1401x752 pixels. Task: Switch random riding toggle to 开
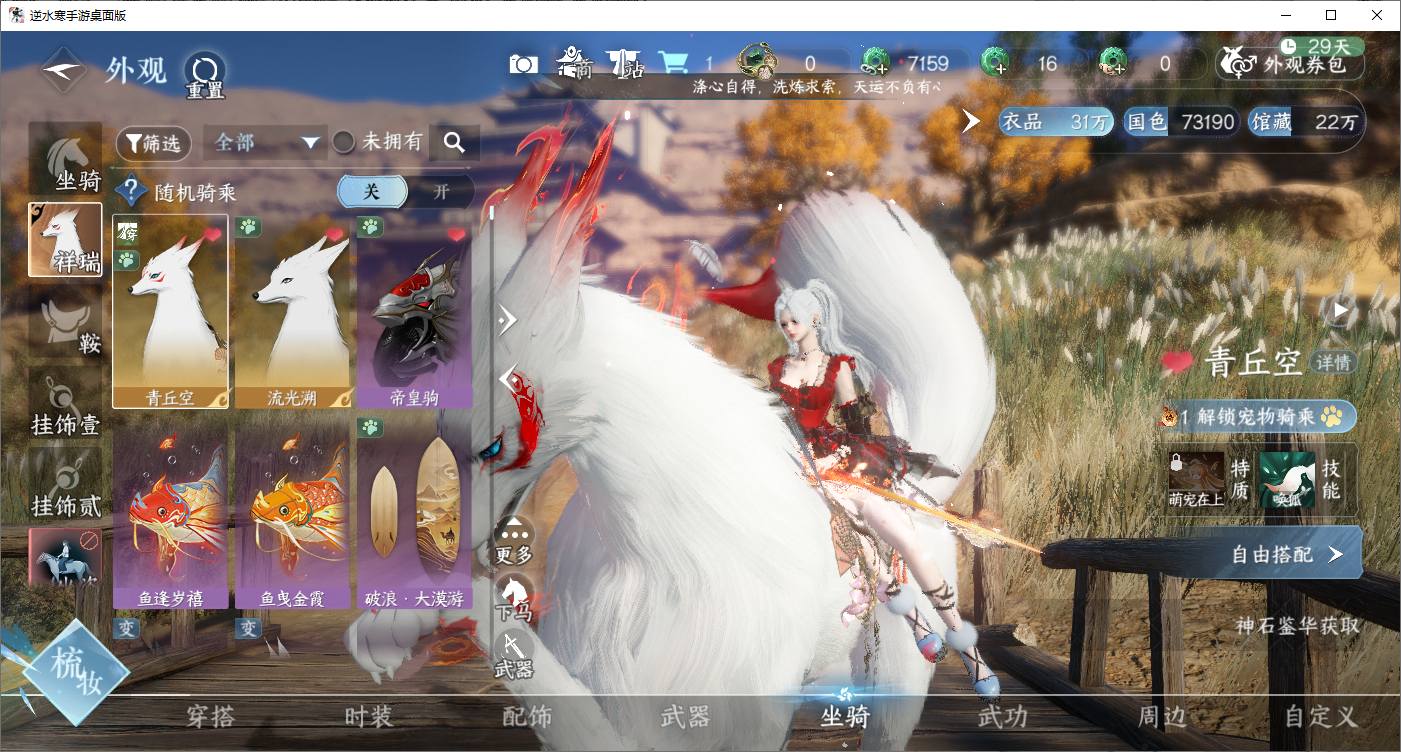click(441, 192)
